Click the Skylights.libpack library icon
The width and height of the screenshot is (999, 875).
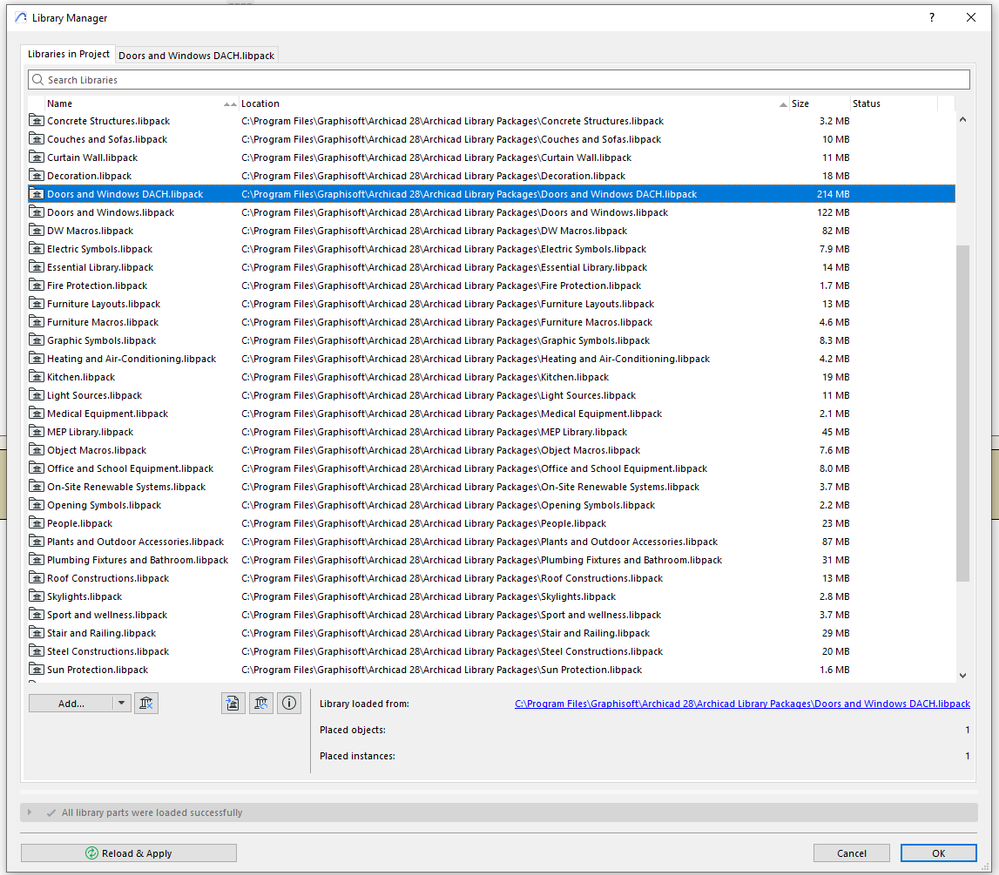coord(36,596)
